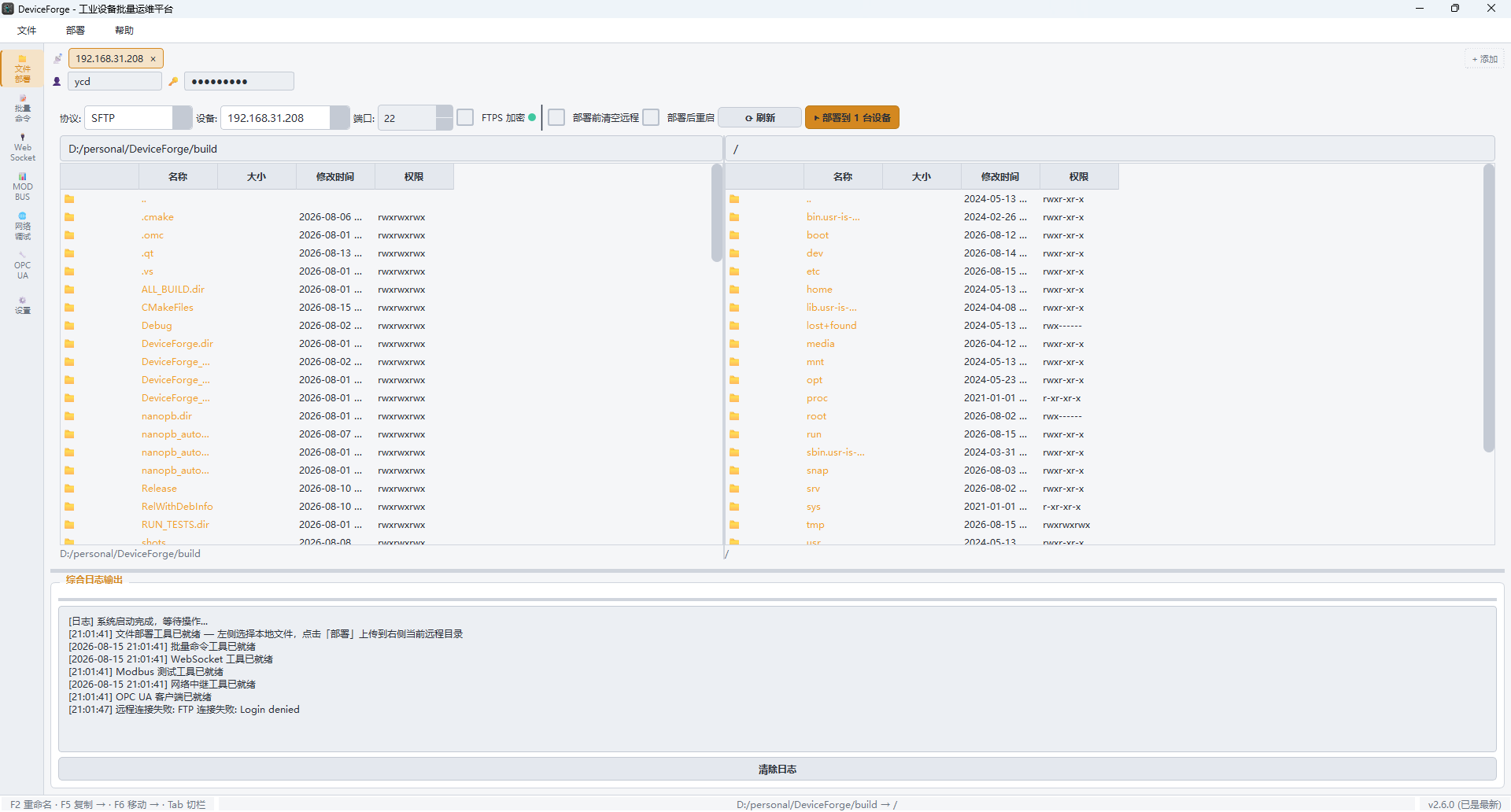Click the folder icon of local Release row
1511x812 pixels.
point(69,489)
